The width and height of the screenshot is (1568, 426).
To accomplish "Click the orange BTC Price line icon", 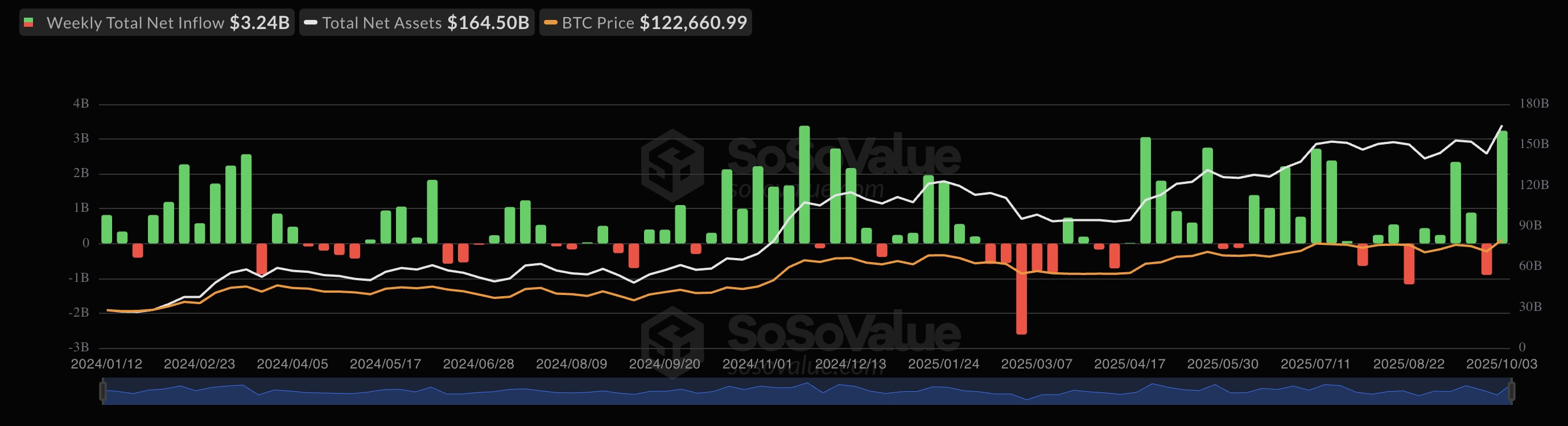I will [x=550, y=23].
